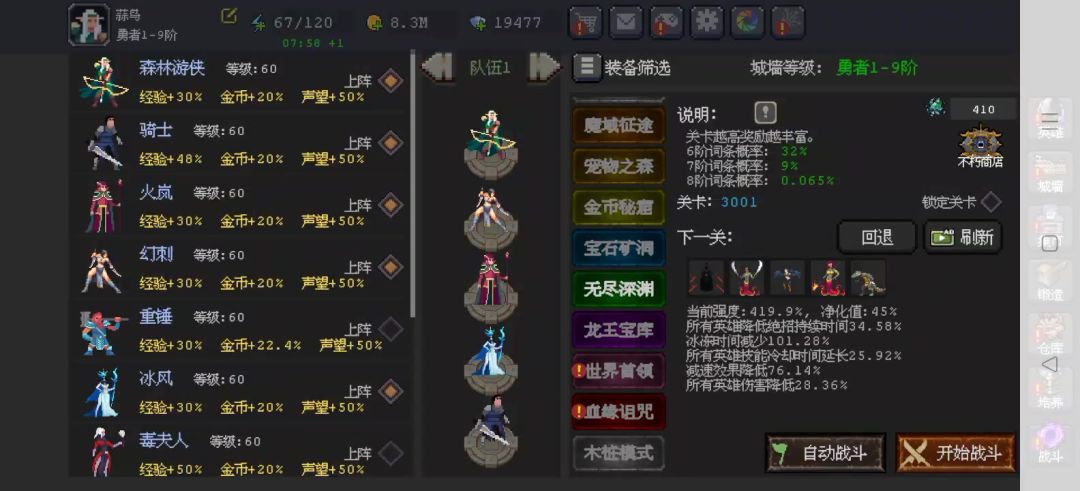Open the 不朽商店 shop icon
1080x491 pixels.
(x=979, y=146)
